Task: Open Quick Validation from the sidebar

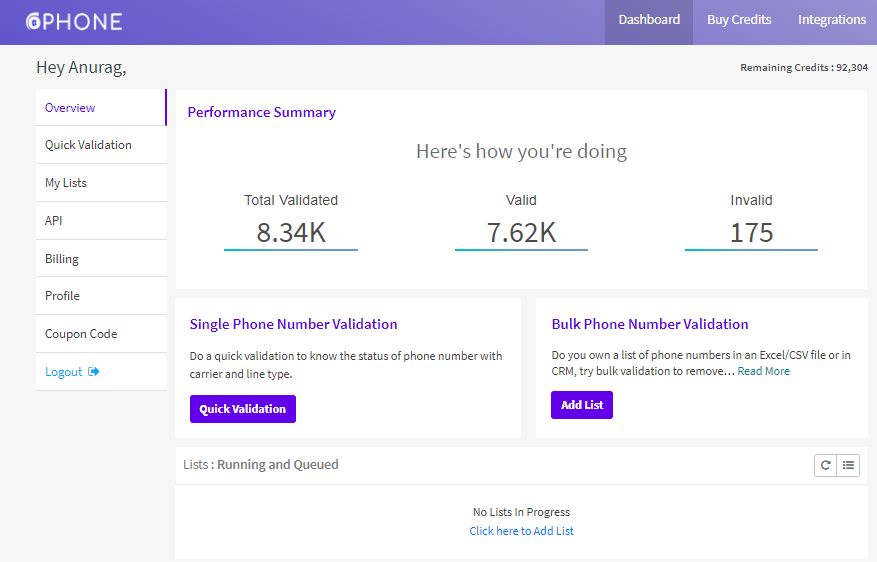Action: [88, 145]
